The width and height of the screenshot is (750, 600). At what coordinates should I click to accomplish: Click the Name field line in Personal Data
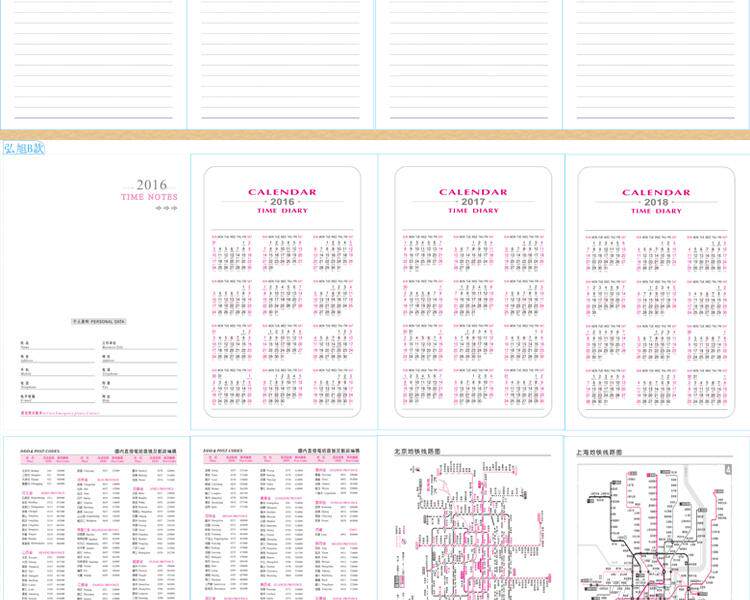click(x=57, y=346)
